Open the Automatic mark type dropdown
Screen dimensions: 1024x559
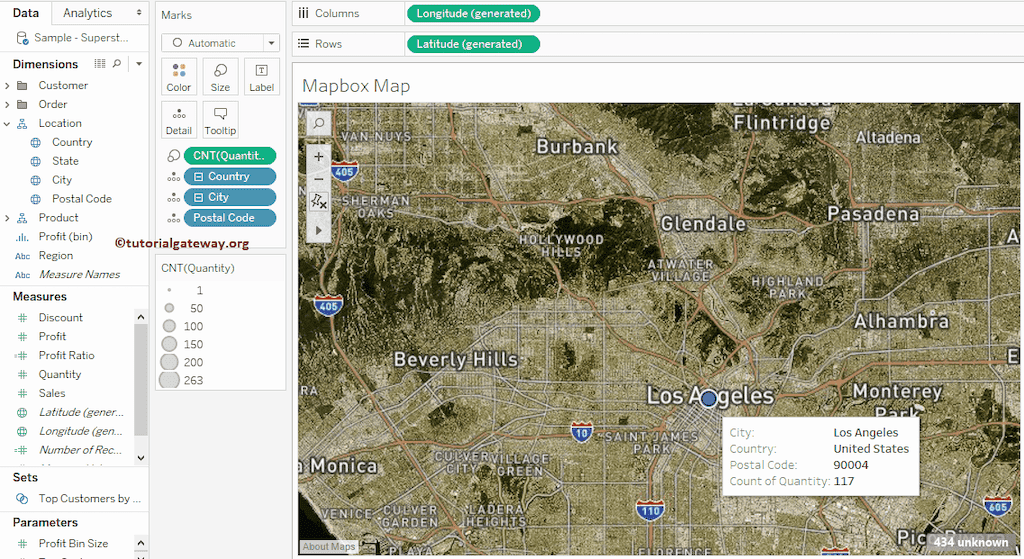tap(220, 43)
